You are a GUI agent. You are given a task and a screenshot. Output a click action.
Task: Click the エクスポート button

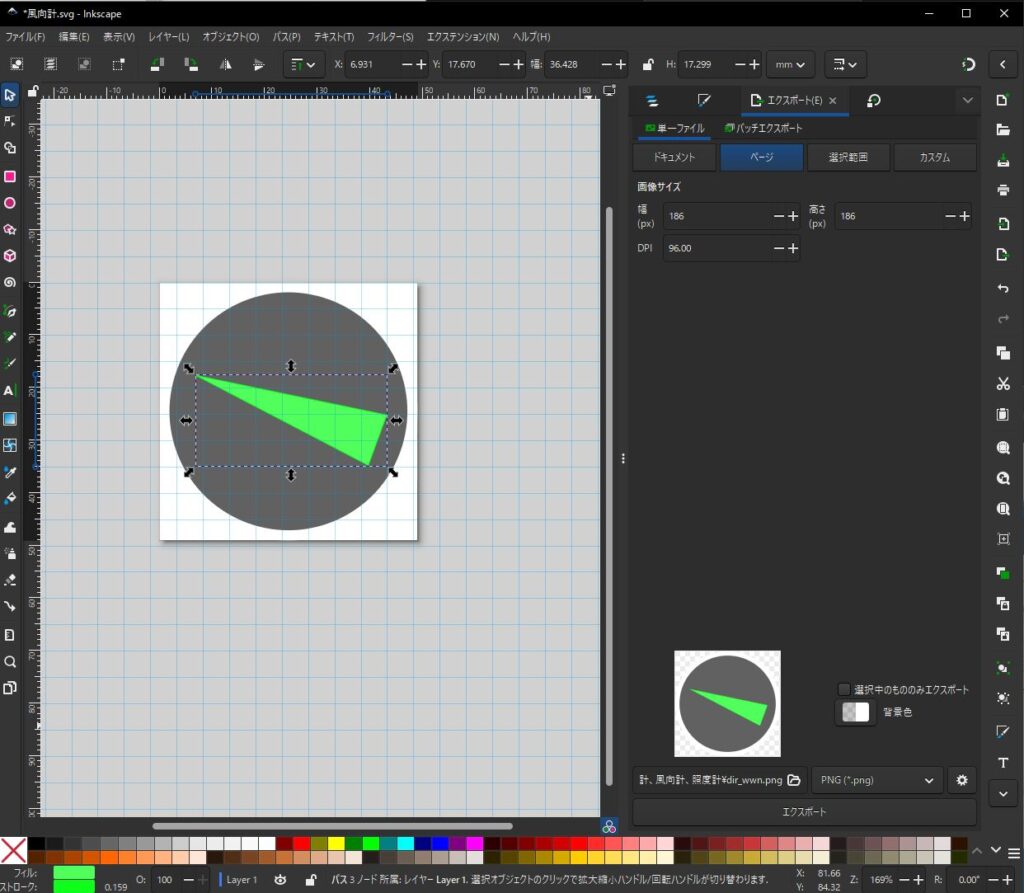804,811
